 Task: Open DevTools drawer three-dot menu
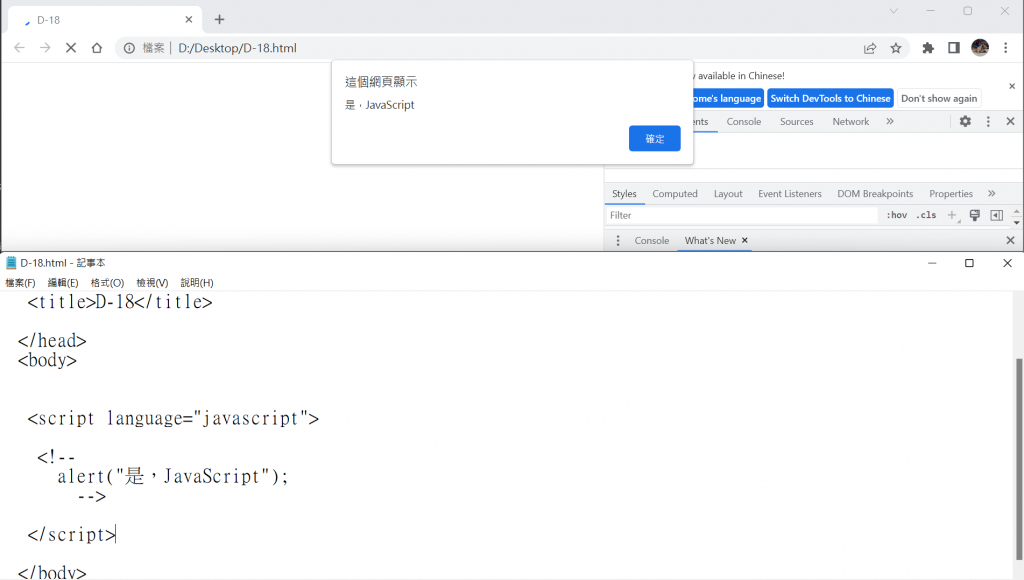pyautogui.click(x=618, y=240)
